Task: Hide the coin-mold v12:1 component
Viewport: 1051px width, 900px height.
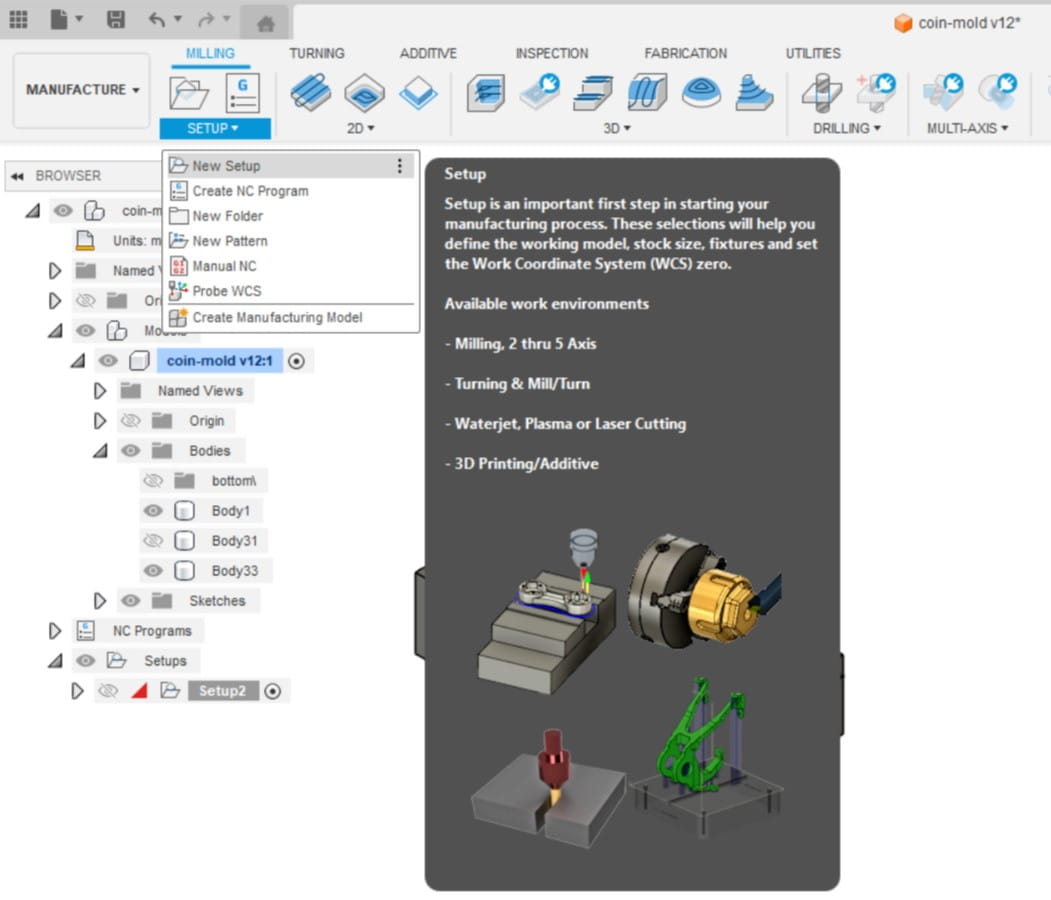Action: [108, 361]
